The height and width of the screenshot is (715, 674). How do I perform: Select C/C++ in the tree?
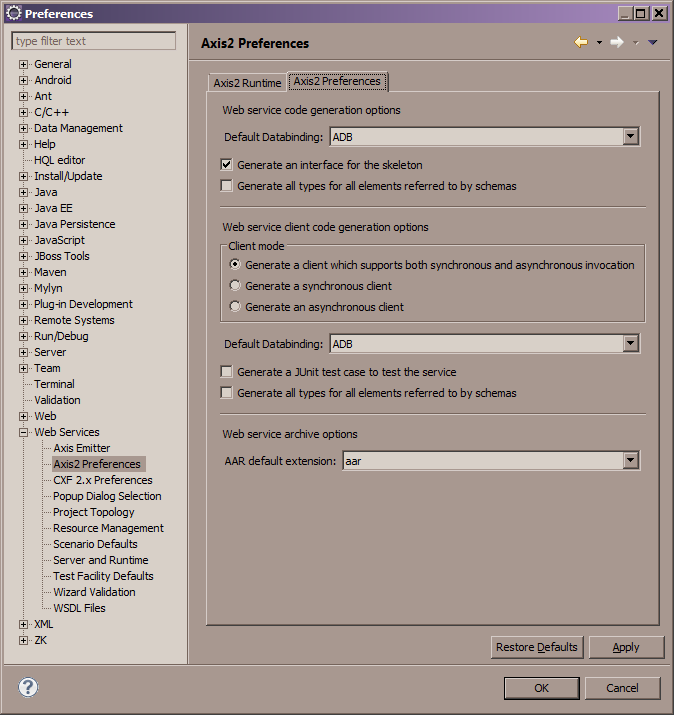click(x=51, y=112)
